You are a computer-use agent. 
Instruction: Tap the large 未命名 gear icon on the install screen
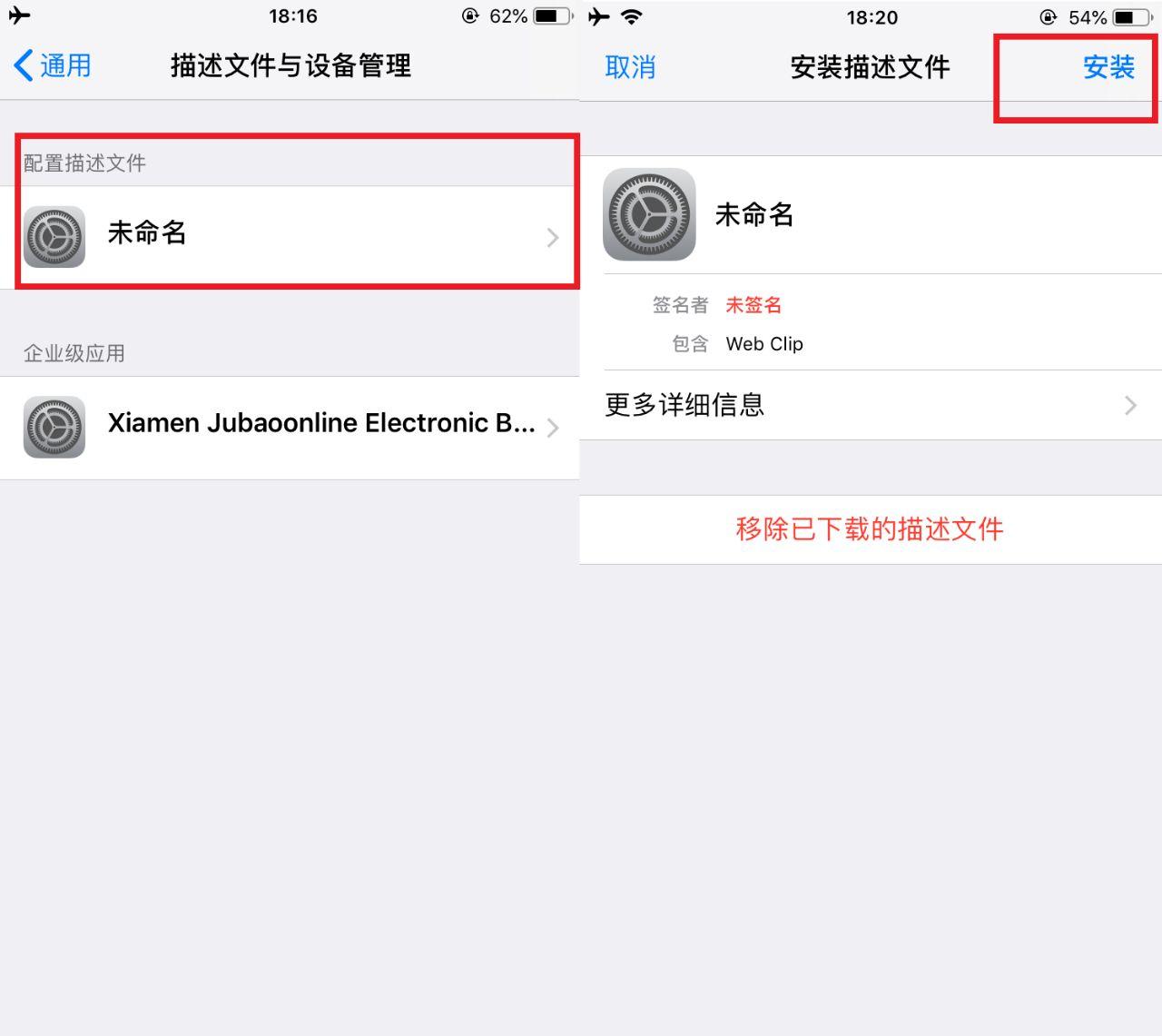(x=649, y=214)
